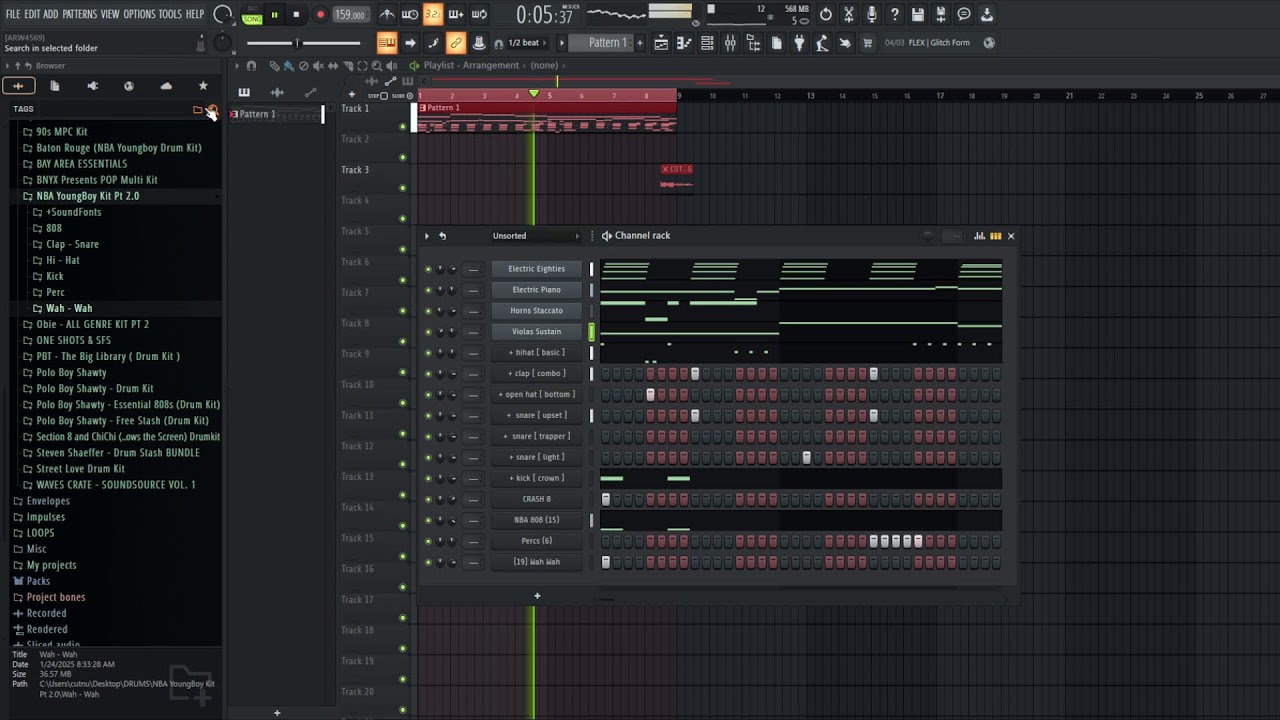Expand the LOOPS folder in browser

(41, 533)
